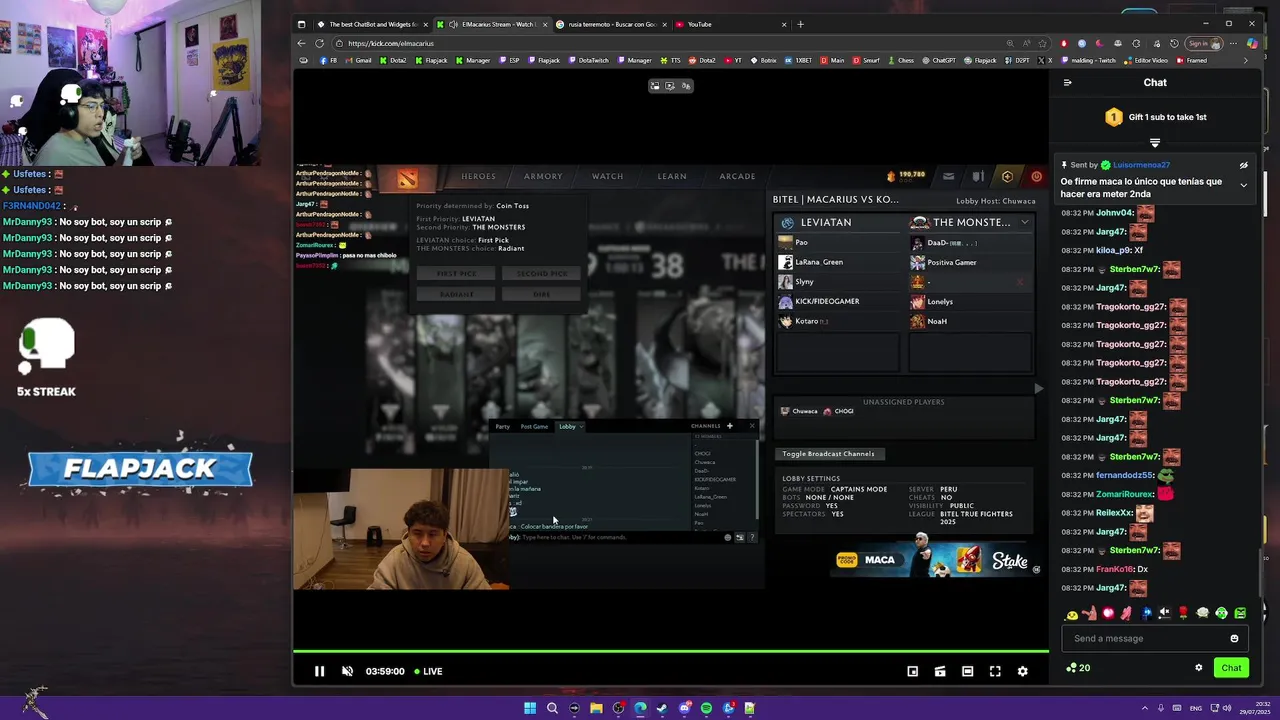Image resolution: width=1280 pixels, height=720 pixels.
Task: Click Dota Plus gold icon
Action: tap(1007, 177)
